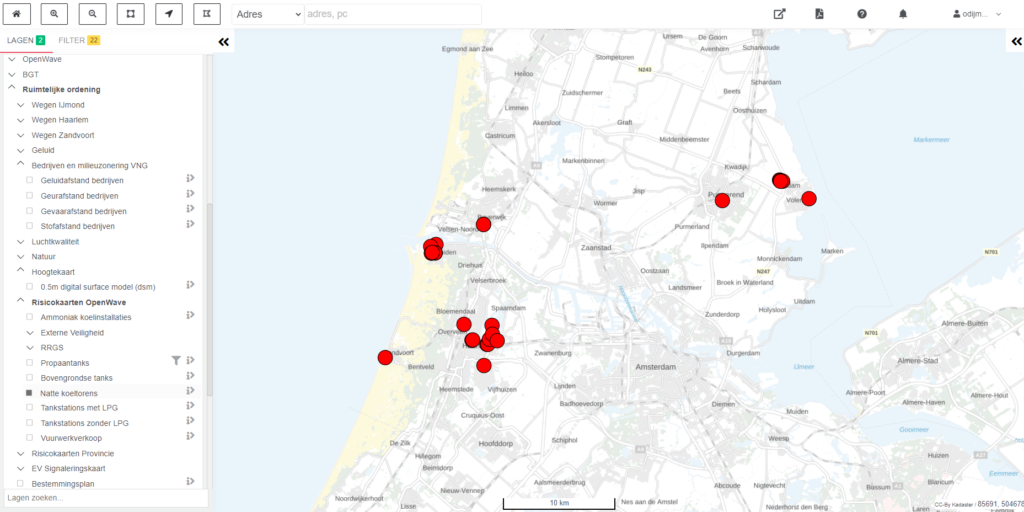
Task: Open info for Natte koeltorens layer
Action: click(x=191, y=391)
